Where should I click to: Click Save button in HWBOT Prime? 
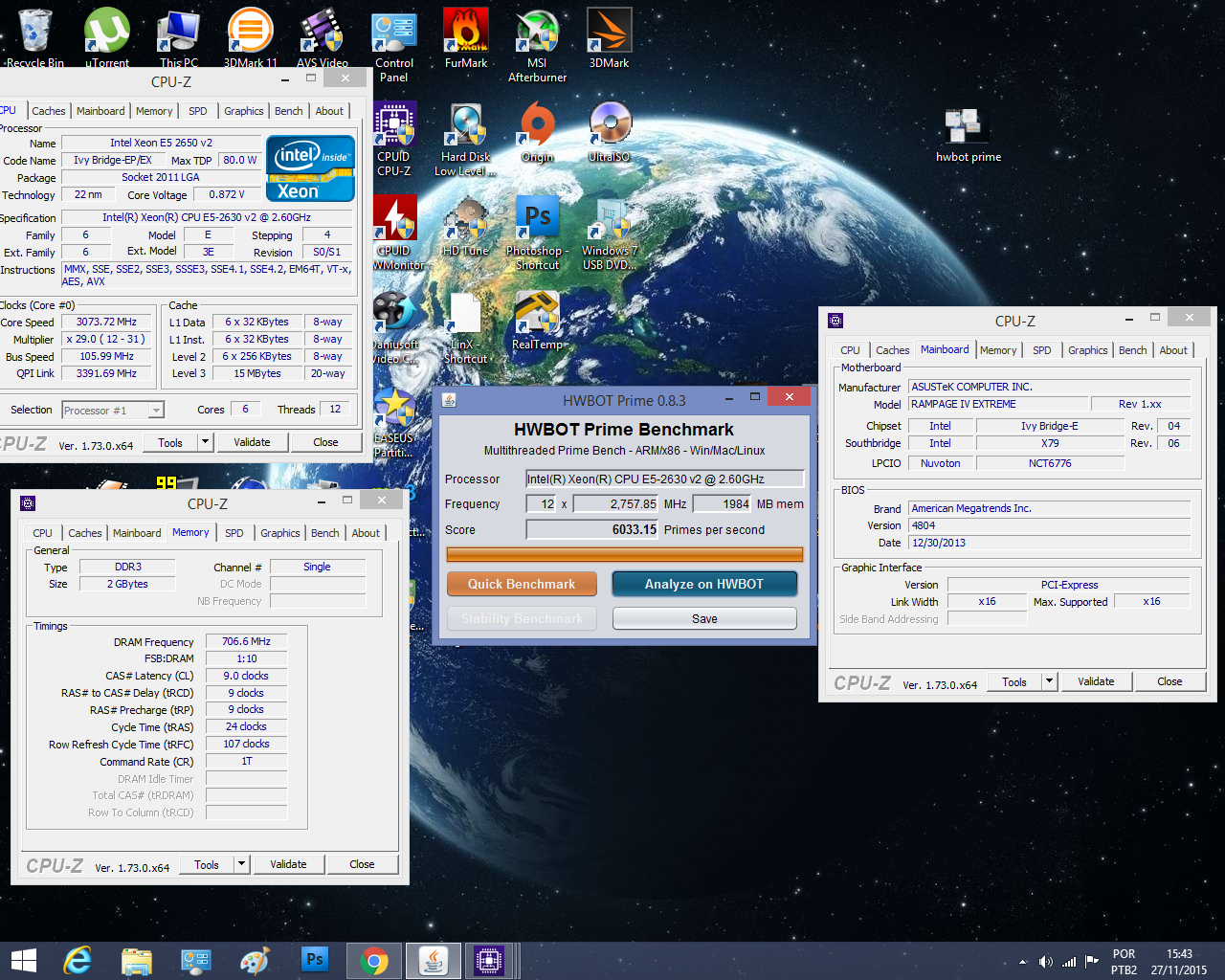coord(704,618)
